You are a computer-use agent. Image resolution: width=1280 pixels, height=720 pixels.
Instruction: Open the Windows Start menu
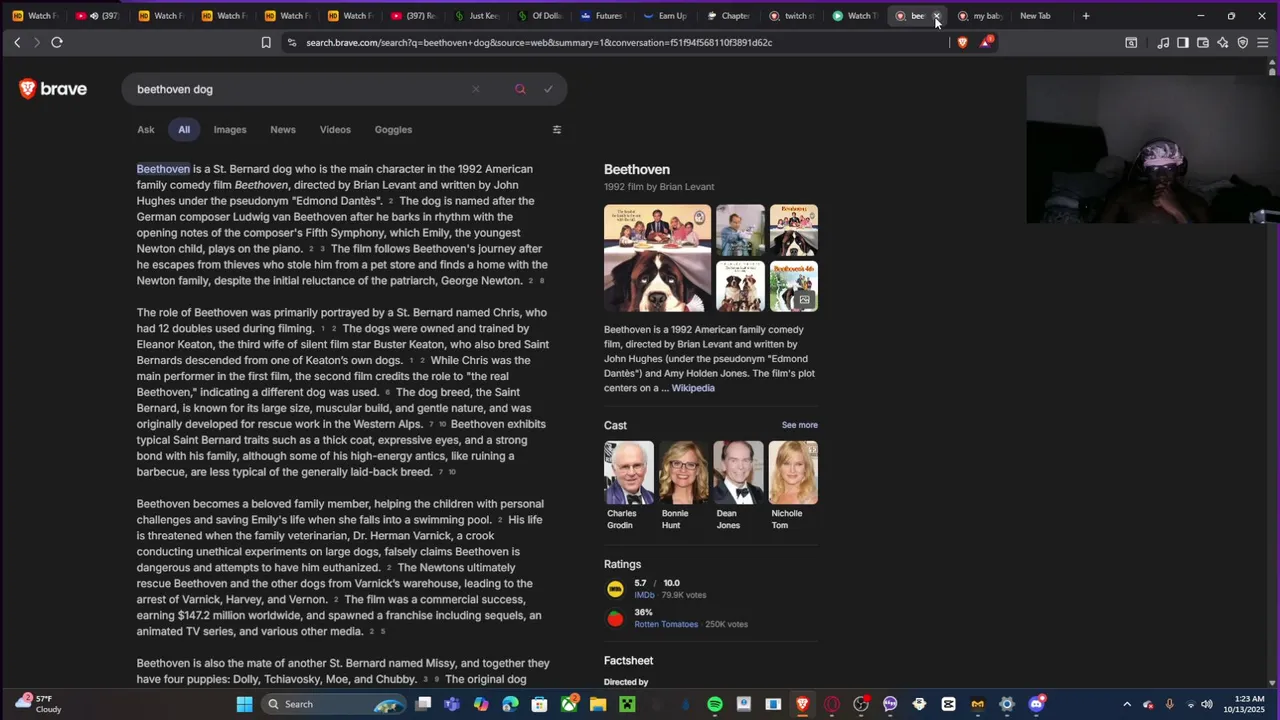[244, 704]
